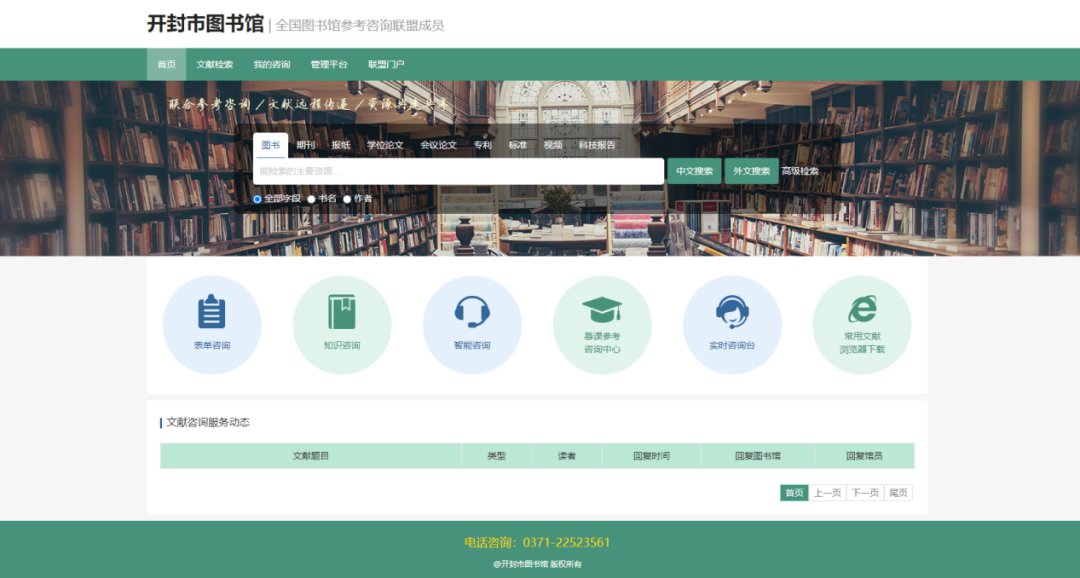The height and width of the screenshot is (578, 1080).
Task: Click the 文献咨询服务动态 section heading
Action: (208, 422)
